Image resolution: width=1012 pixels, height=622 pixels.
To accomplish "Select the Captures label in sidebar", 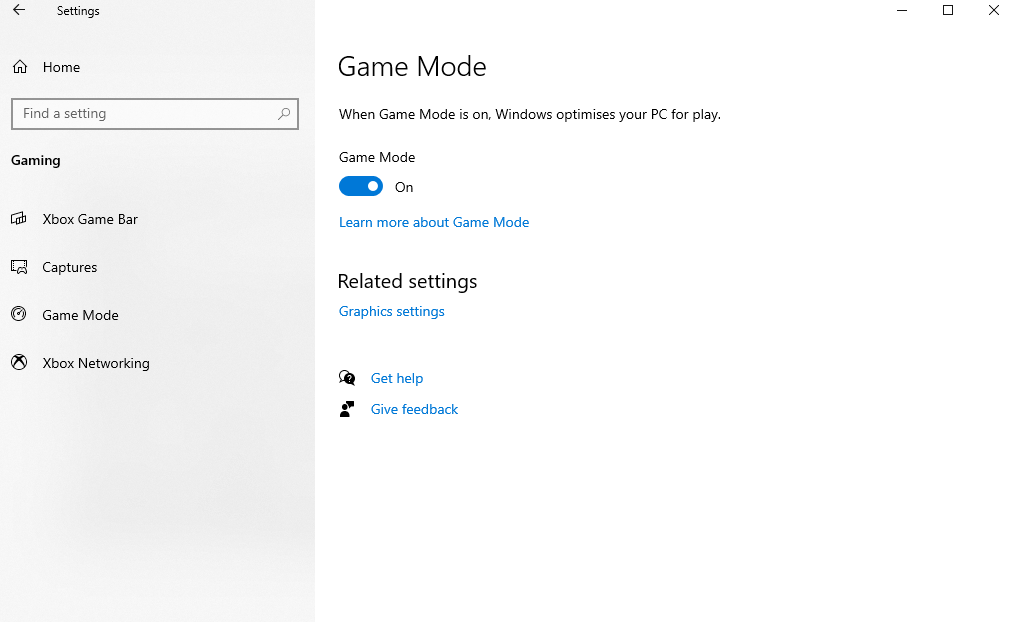I will click(70, 267).
